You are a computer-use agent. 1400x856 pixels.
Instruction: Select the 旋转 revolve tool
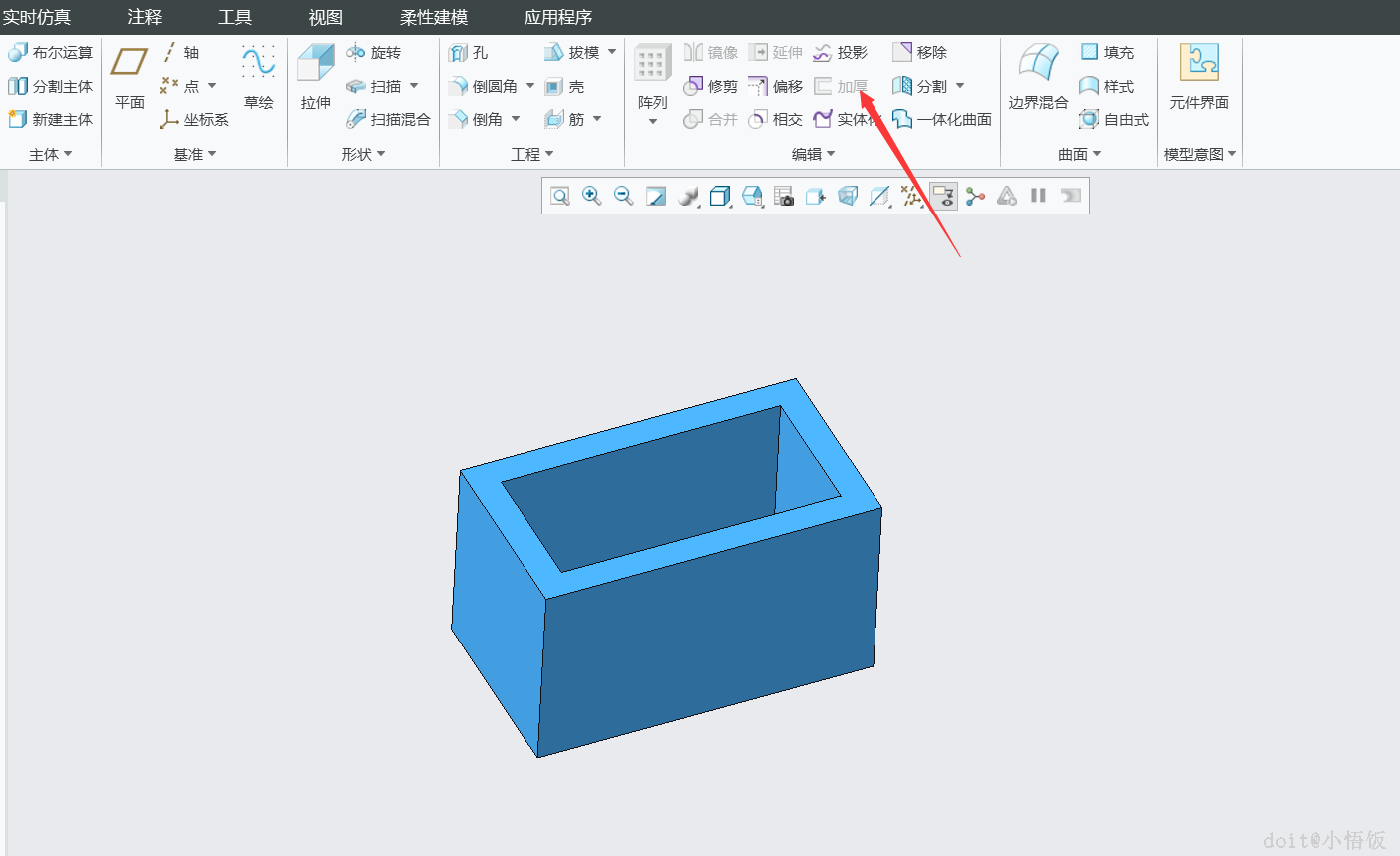(373, 52)
